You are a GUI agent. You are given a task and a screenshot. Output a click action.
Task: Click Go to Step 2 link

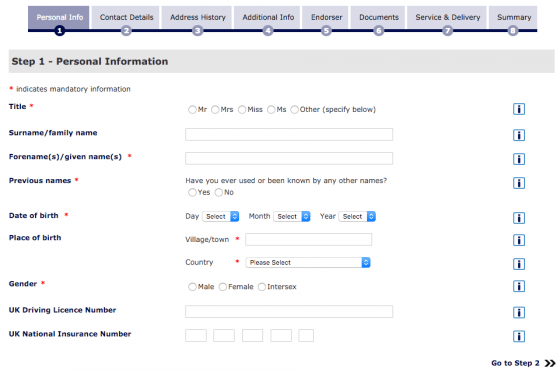tap(523, 363)
